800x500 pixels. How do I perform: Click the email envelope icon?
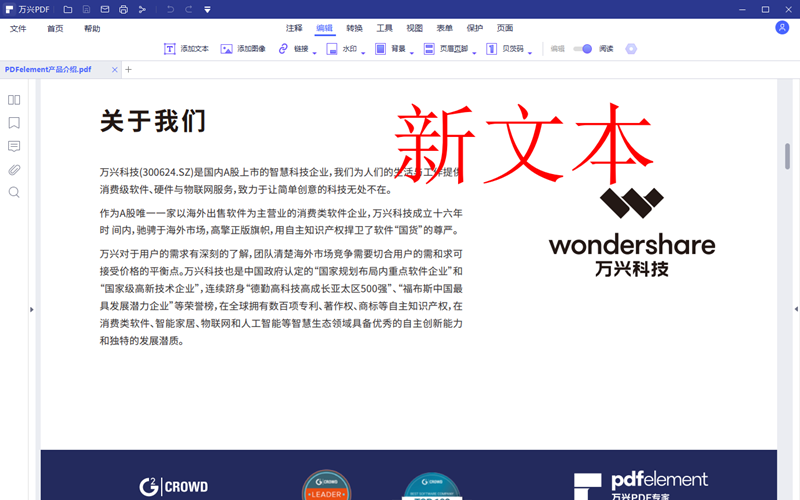pyautogui.click(x=105, y=9)
